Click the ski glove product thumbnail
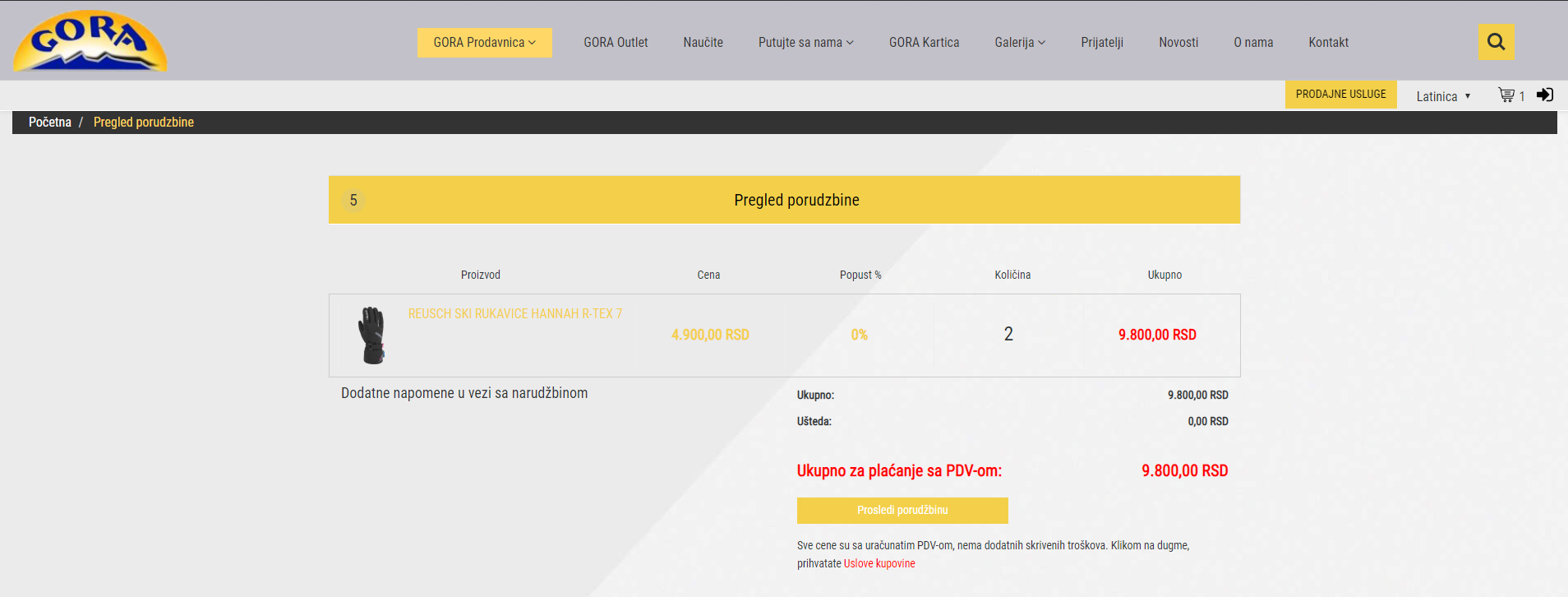The height and width of the screenshot is (597, 1568). pyautogui.click(x=371, y=335)
